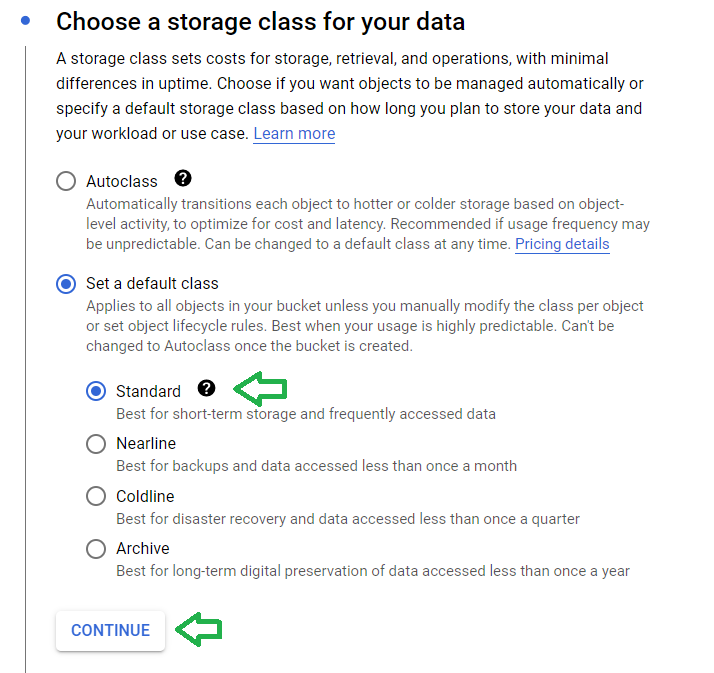714x673 pixels.
Task: Click the green arrow pointing at Continue
Action: tap(199, 629)
